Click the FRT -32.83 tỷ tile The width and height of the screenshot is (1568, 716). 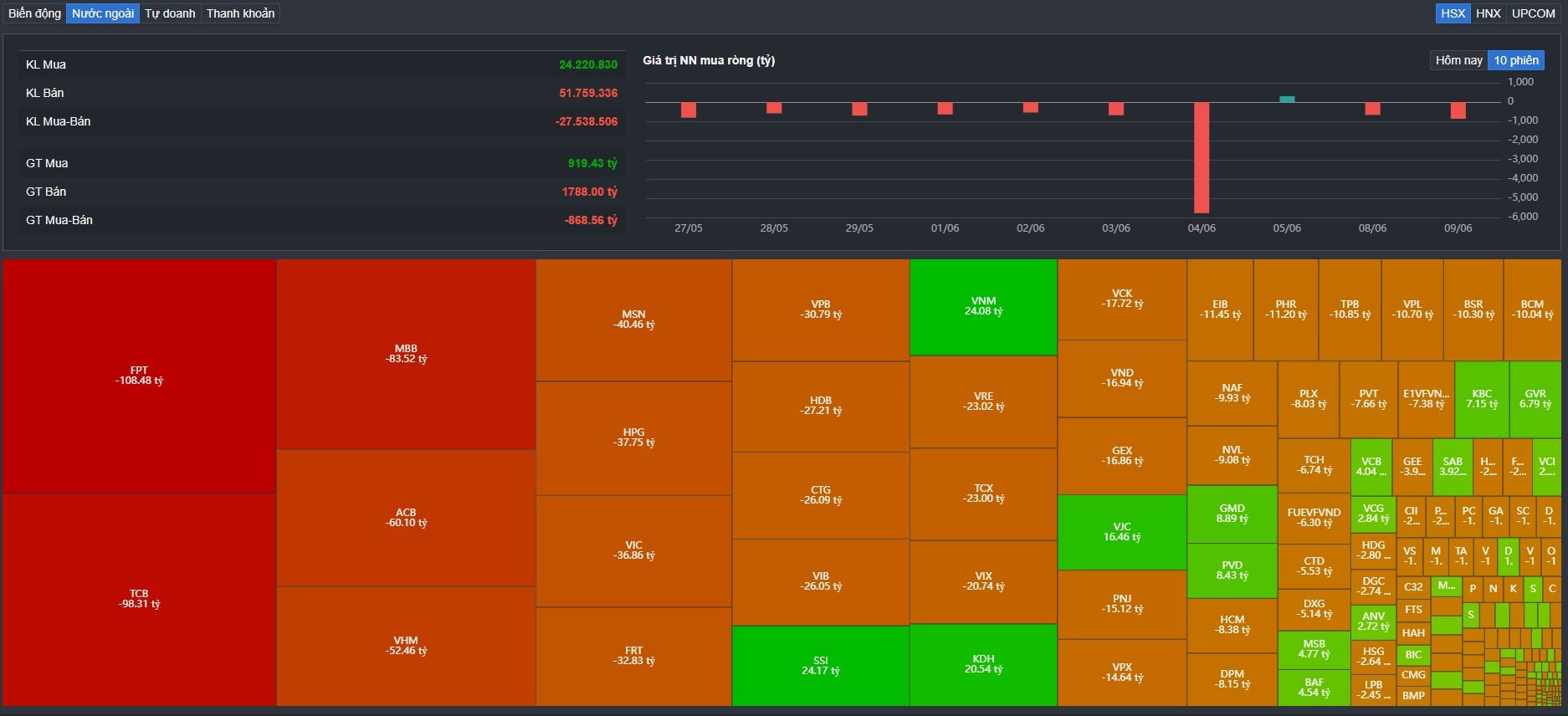pyautogui.click(x=633, y=656)
